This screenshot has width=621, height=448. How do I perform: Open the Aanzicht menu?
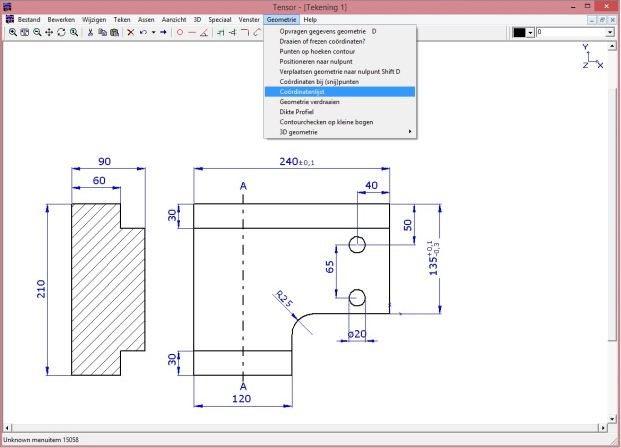click(x=174, y=19)
